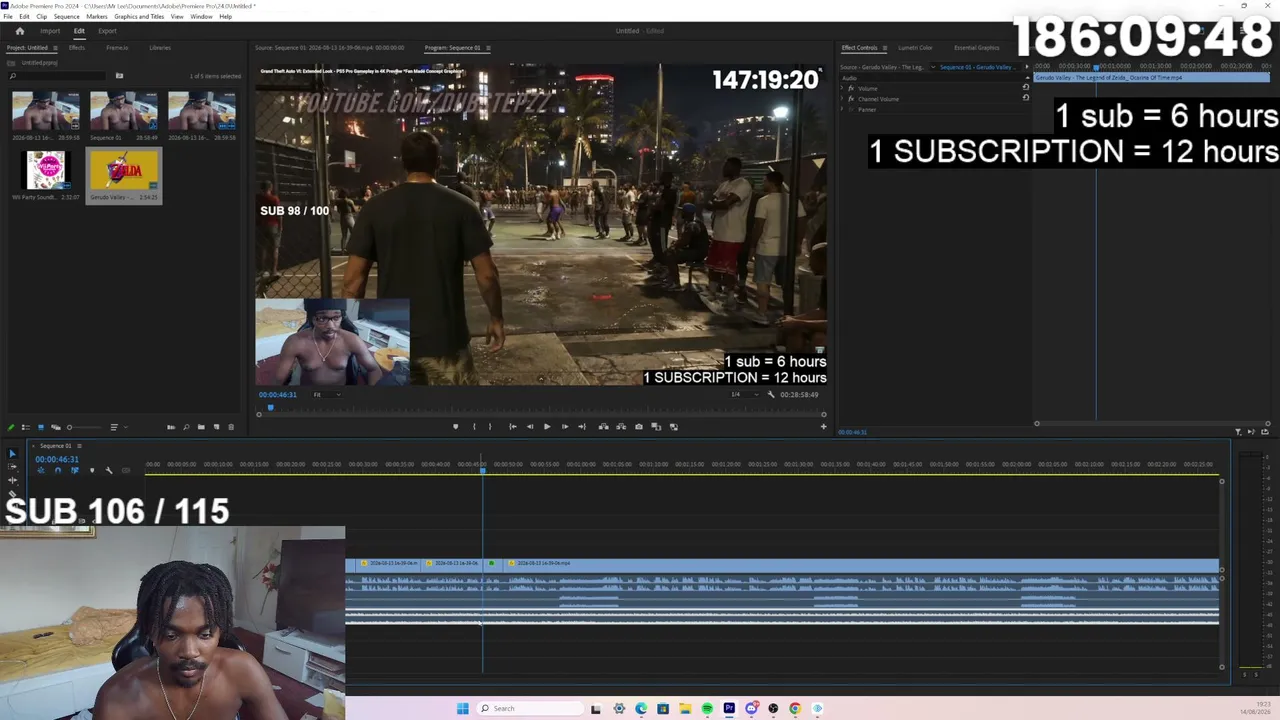Select the Gerudo Valley thumbnail in Project panel
Image resolution: width=1280 pixels, height=720 pixels.
(x=124, y=170)
